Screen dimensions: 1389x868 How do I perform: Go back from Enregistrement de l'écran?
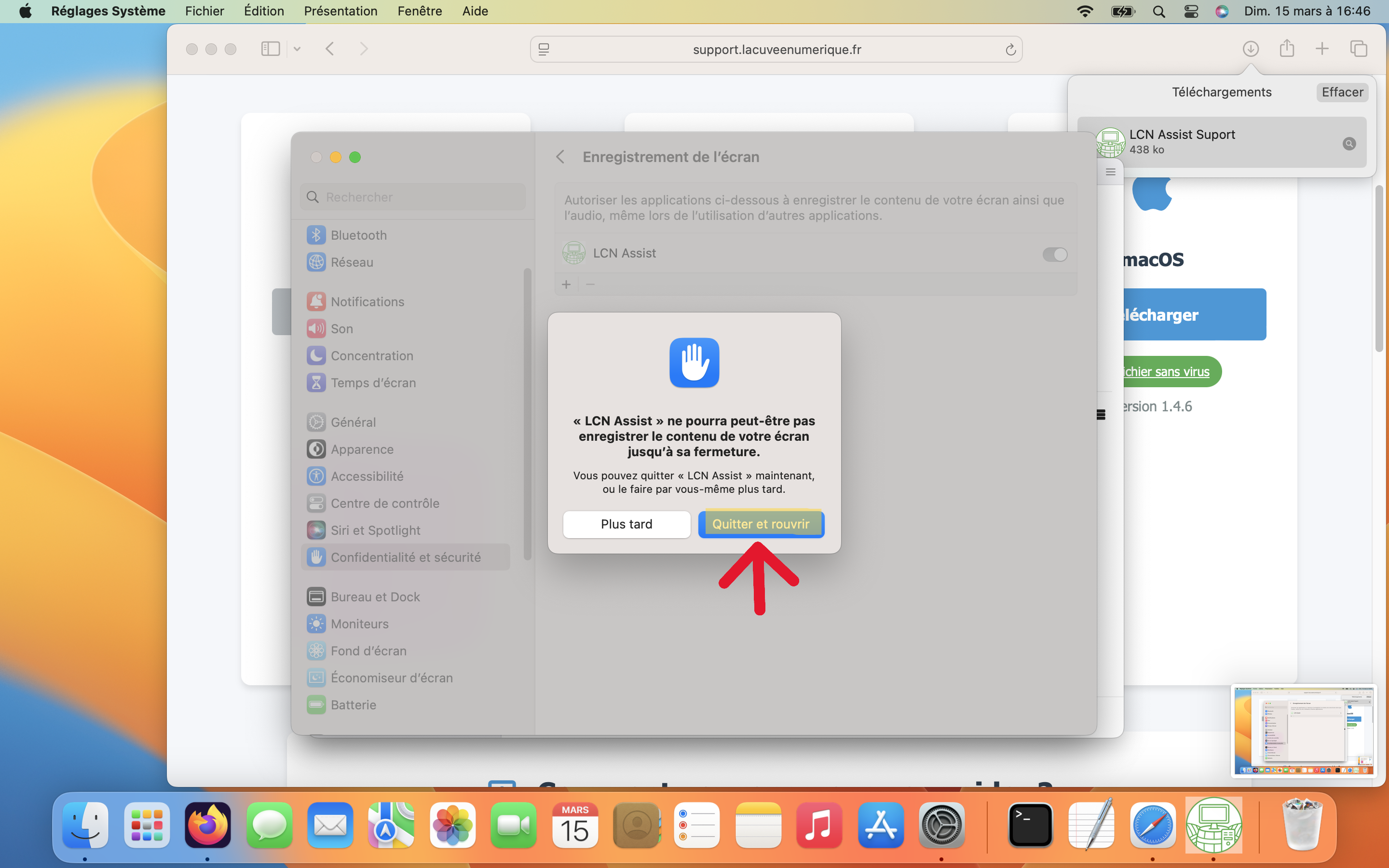(x=561, y=157)
